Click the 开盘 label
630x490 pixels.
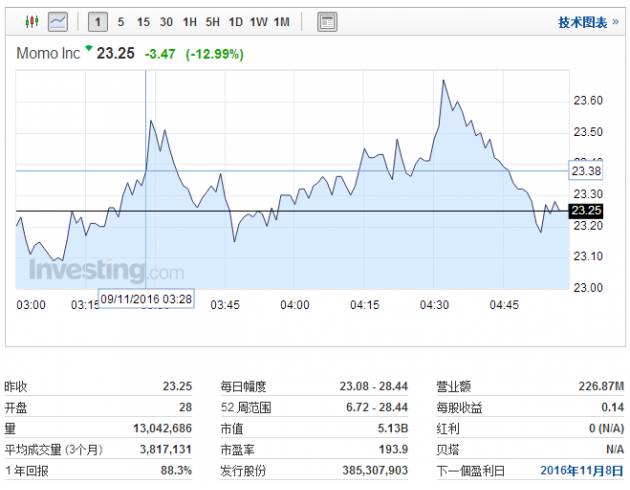(x=16, y=408)
